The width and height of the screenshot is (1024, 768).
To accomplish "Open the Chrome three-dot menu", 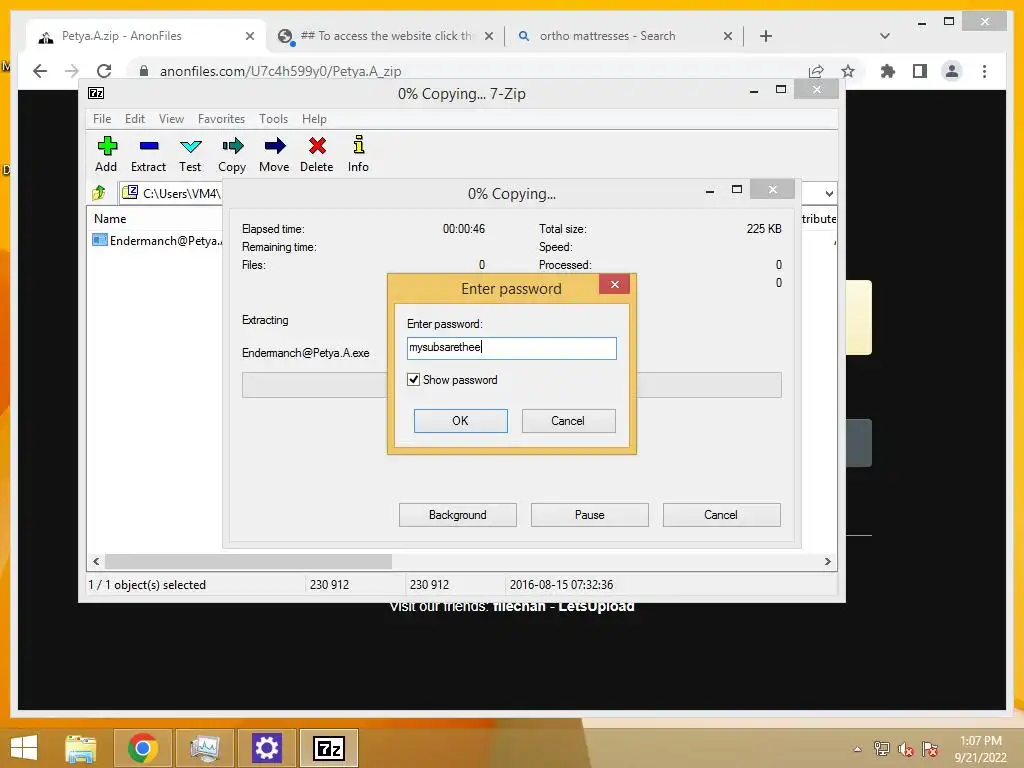I will (x=984, y=71).
